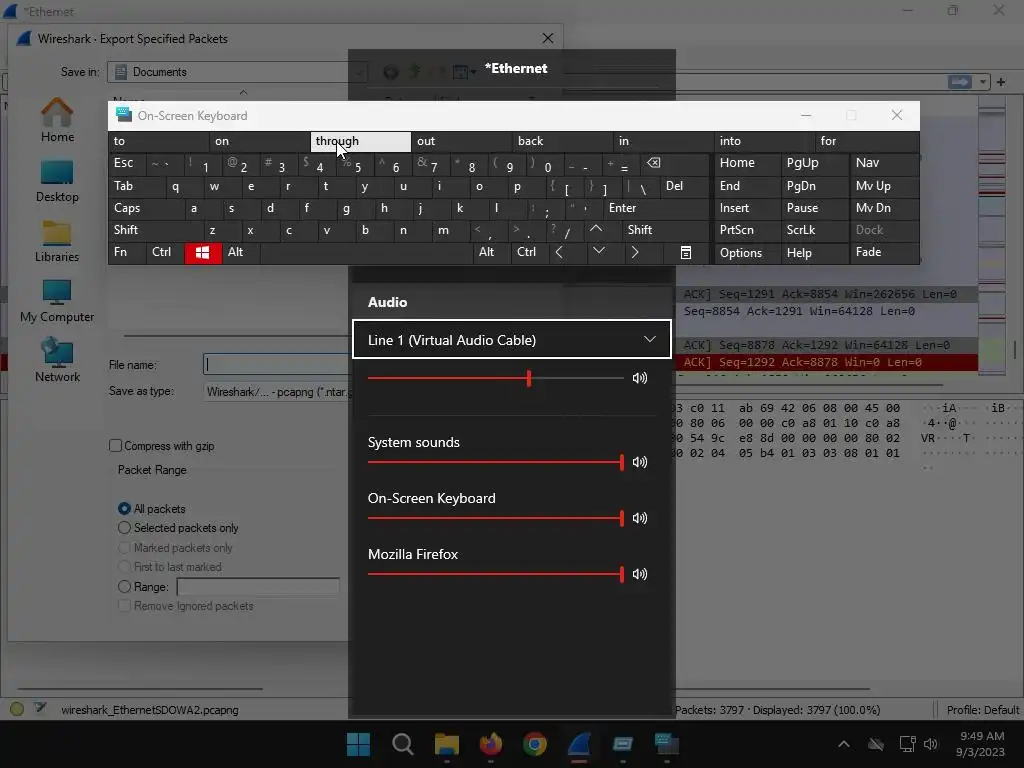This screenshot has height=768, width=1024.
Task: Click Wireshark expert info circle in status bar
Action: 17,709
